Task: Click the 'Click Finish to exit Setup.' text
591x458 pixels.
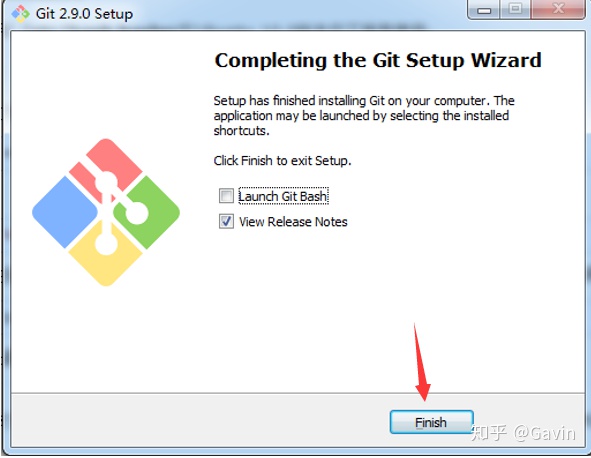Action: pyautogui.click(x=282, y=161)
